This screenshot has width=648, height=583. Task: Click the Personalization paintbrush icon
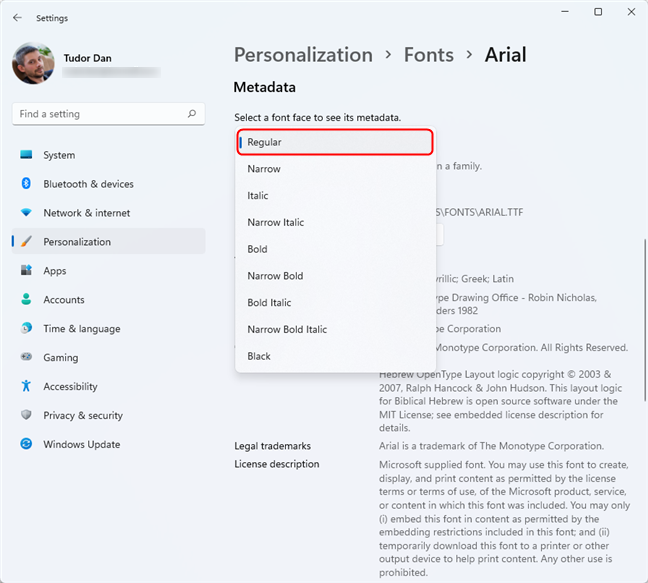(x=26, y=241)
